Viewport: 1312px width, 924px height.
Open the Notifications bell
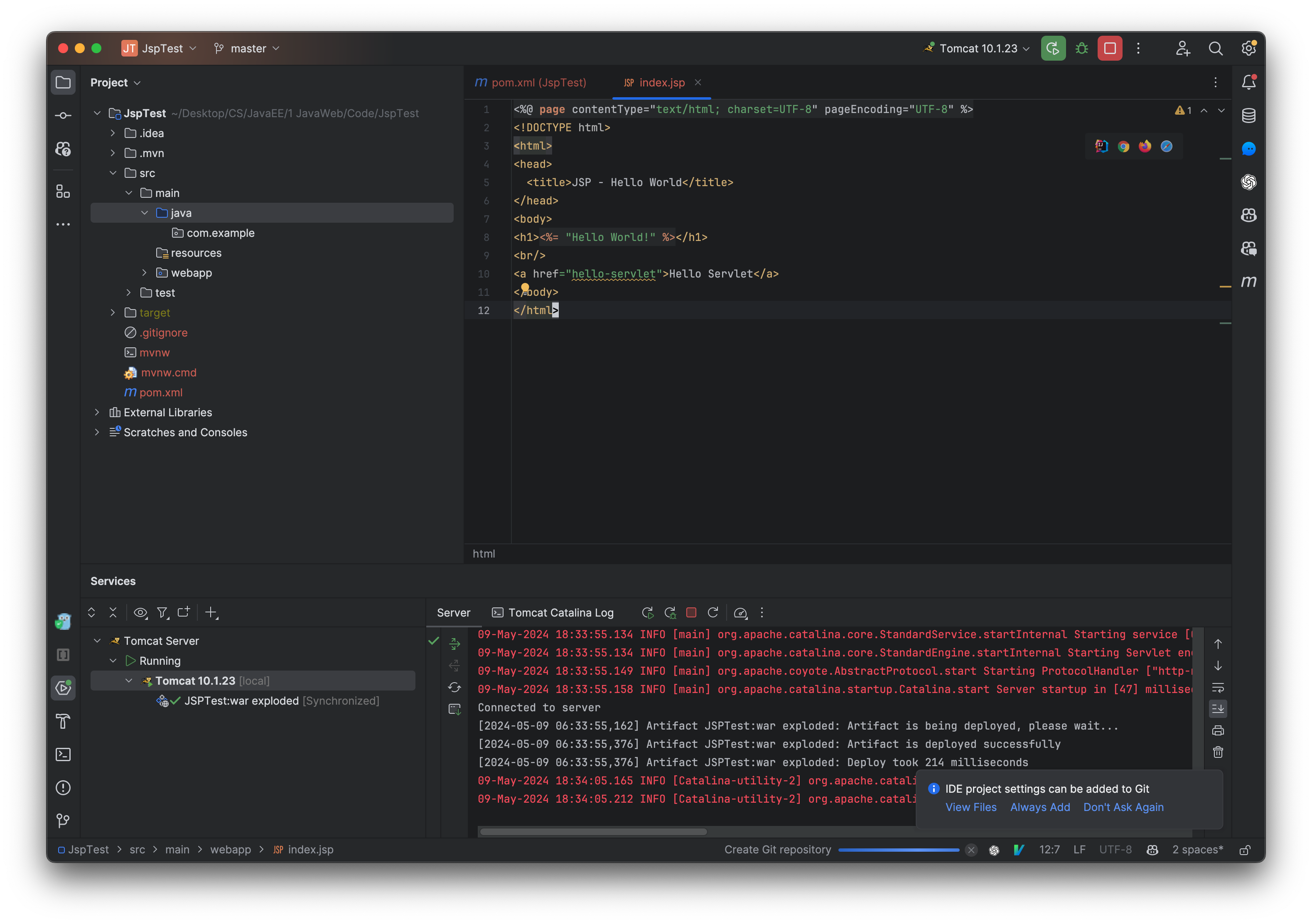(x=1248, y=82)
